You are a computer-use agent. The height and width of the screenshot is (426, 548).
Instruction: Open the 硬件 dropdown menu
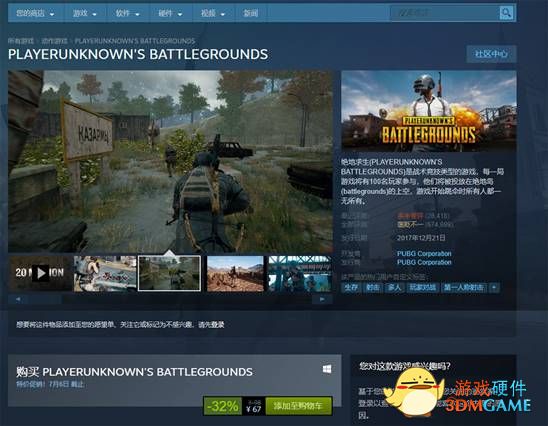click(170, 13)
